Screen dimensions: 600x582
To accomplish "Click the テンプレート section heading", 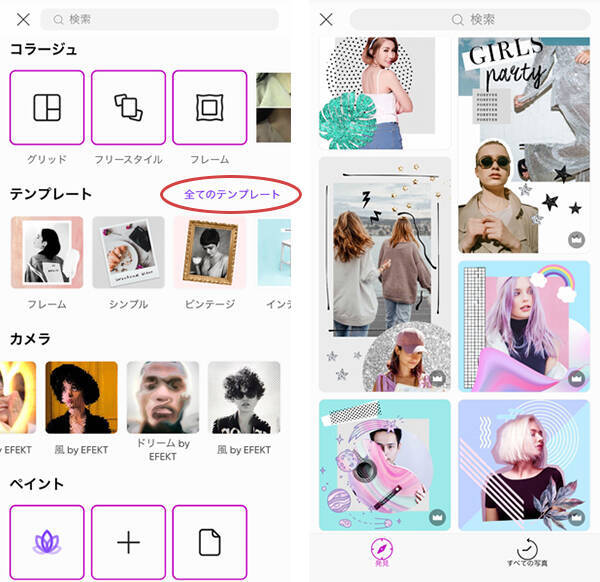I will pyautogui.click(x=51, y=194).
